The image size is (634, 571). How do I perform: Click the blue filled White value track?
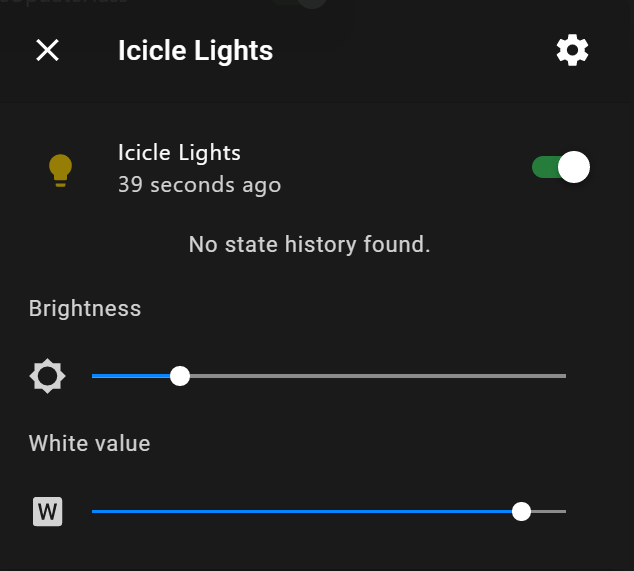point(300,511)
